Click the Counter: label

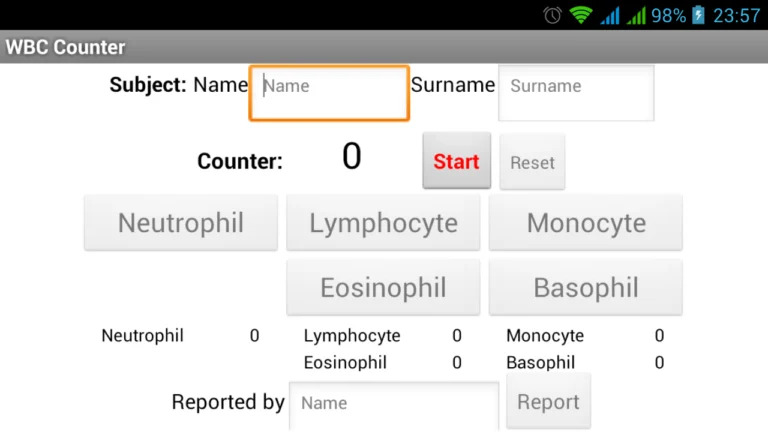tap(240, 161)
